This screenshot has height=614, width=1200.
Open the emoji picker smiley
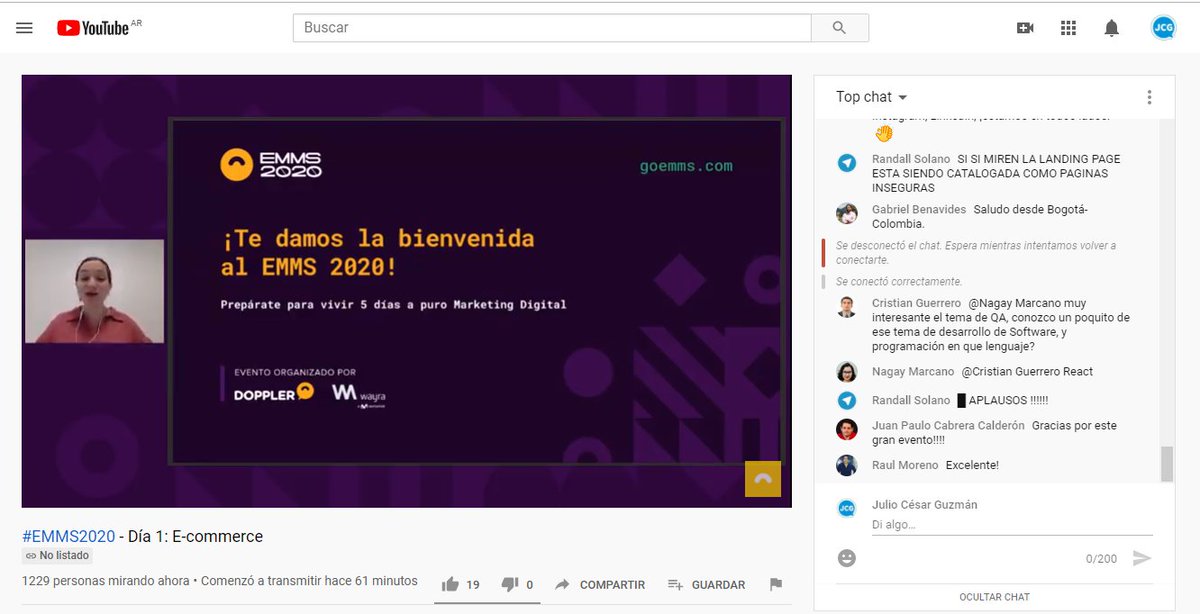(847, 558)
